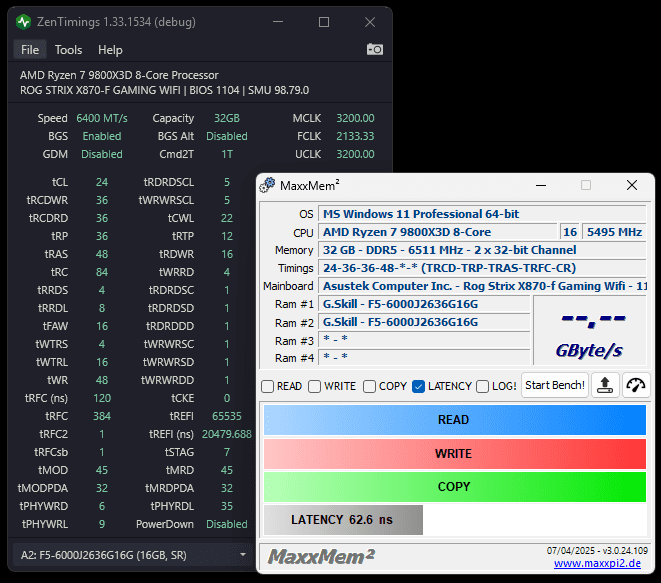This screenshot has width=661, height=583.
Task: Click the tCL value 24
Action: tap(102, 182)
